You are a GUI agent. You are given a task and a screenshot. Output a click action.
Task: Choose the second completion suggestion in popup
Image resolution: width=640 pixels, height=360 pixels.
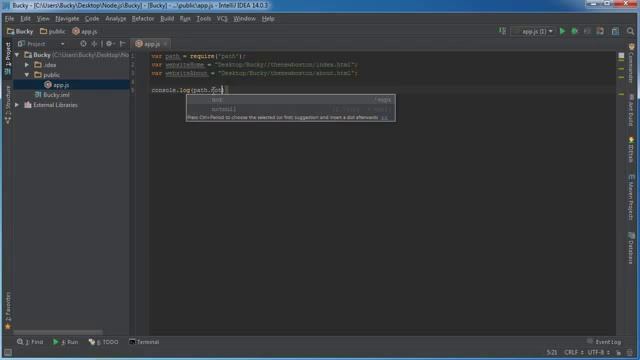click(291, 109)
